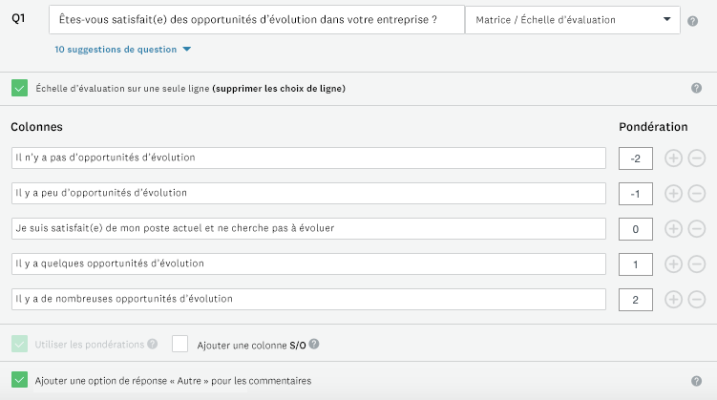Click the "Il y a peu d'opportunités" column field
The image size is (717, 400).
tap(308, 193)
